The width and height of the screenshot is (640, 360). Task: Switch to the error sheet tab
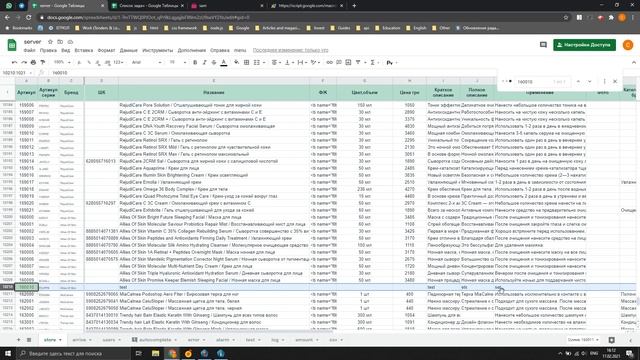click(x=197, y=340)
